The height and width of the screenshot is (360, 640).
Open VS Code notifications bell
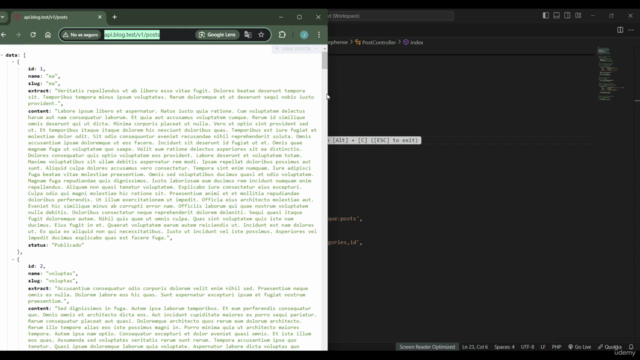[x=631, y=347]
